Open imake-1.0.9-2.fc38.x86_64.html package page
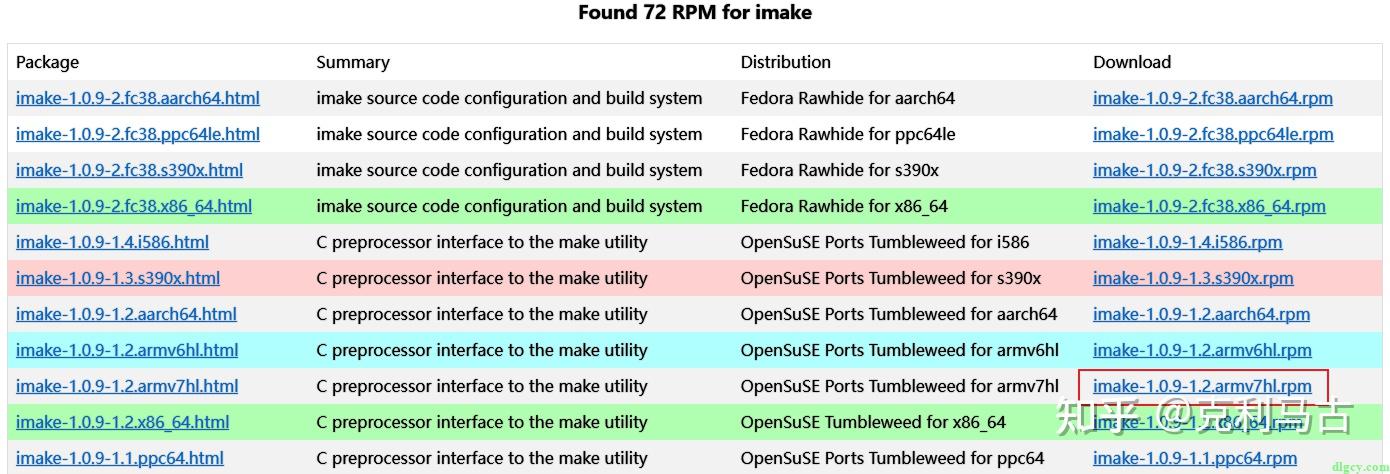The image size is (1390, 474). (134, 206)
